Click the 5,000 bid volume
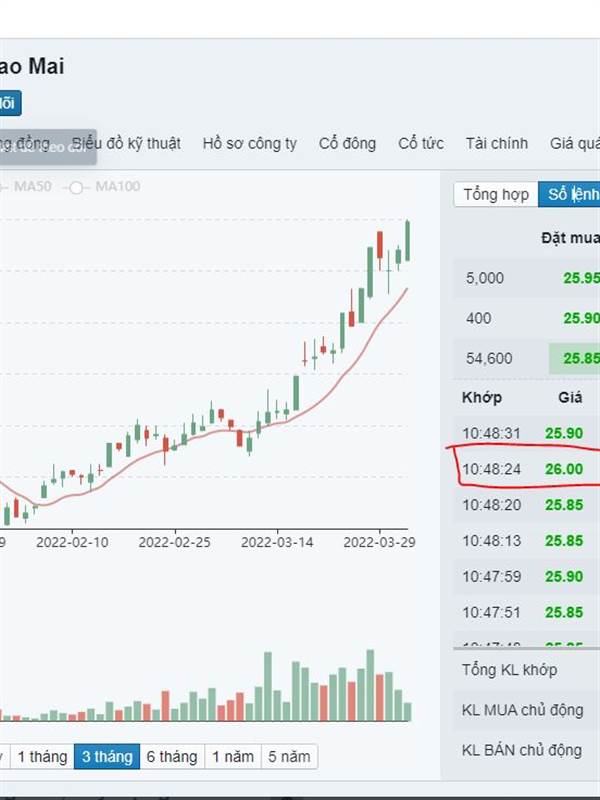Viewport: 600px width, 800px height. coord(485,278)
